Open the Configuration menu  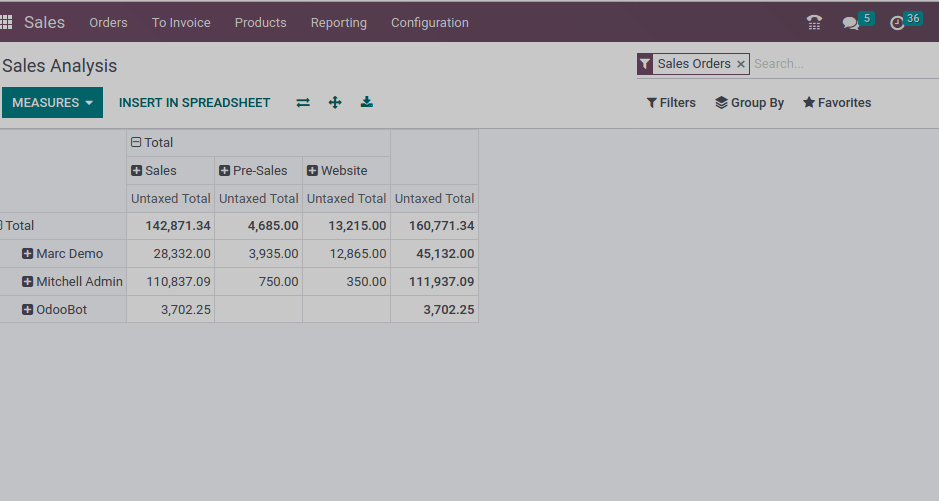tap(429, 23)
